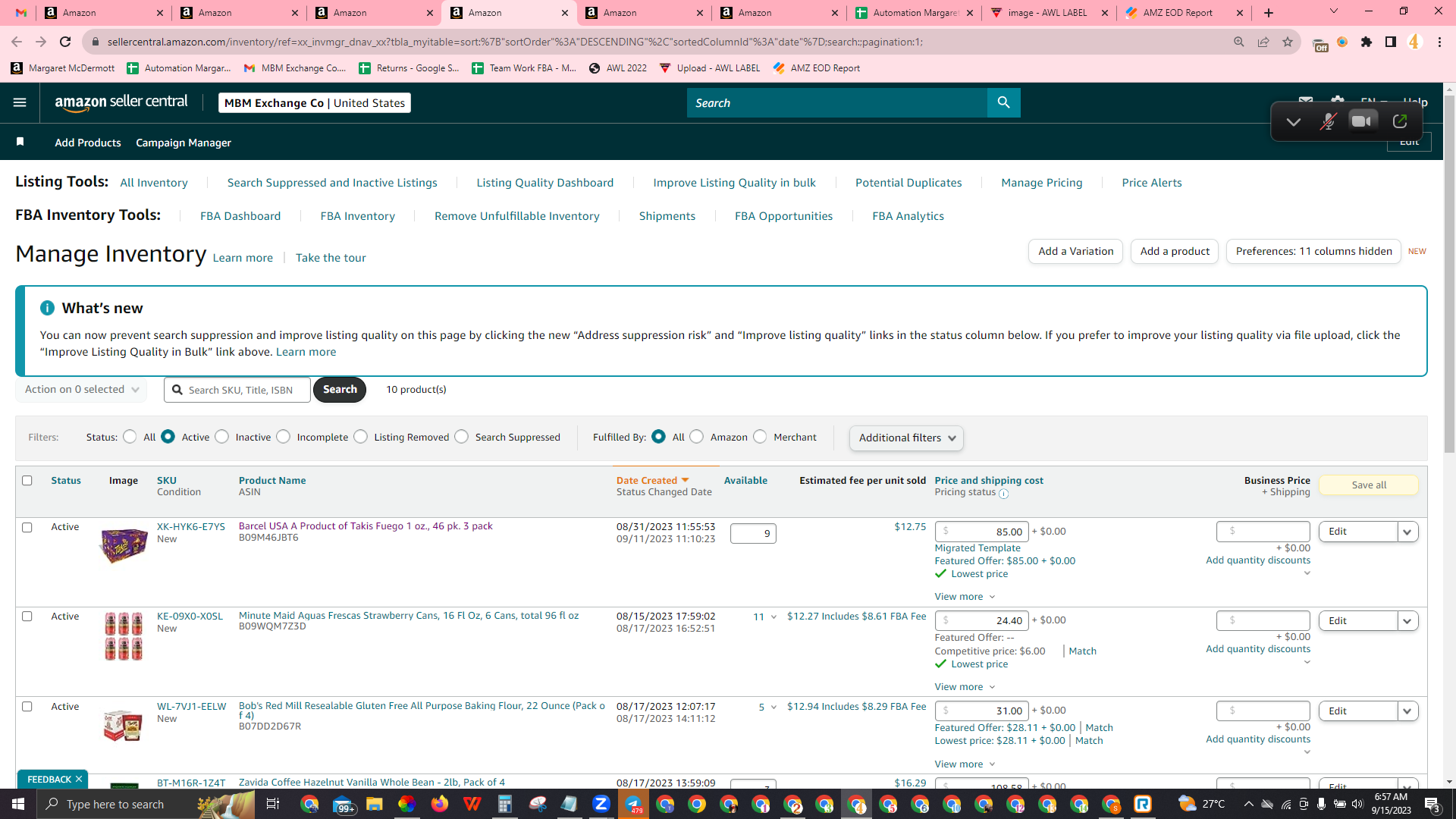The image size is (1456, 819).
Task: Open Campaign Manager in the navigation bar
Action: pos(184,143)
